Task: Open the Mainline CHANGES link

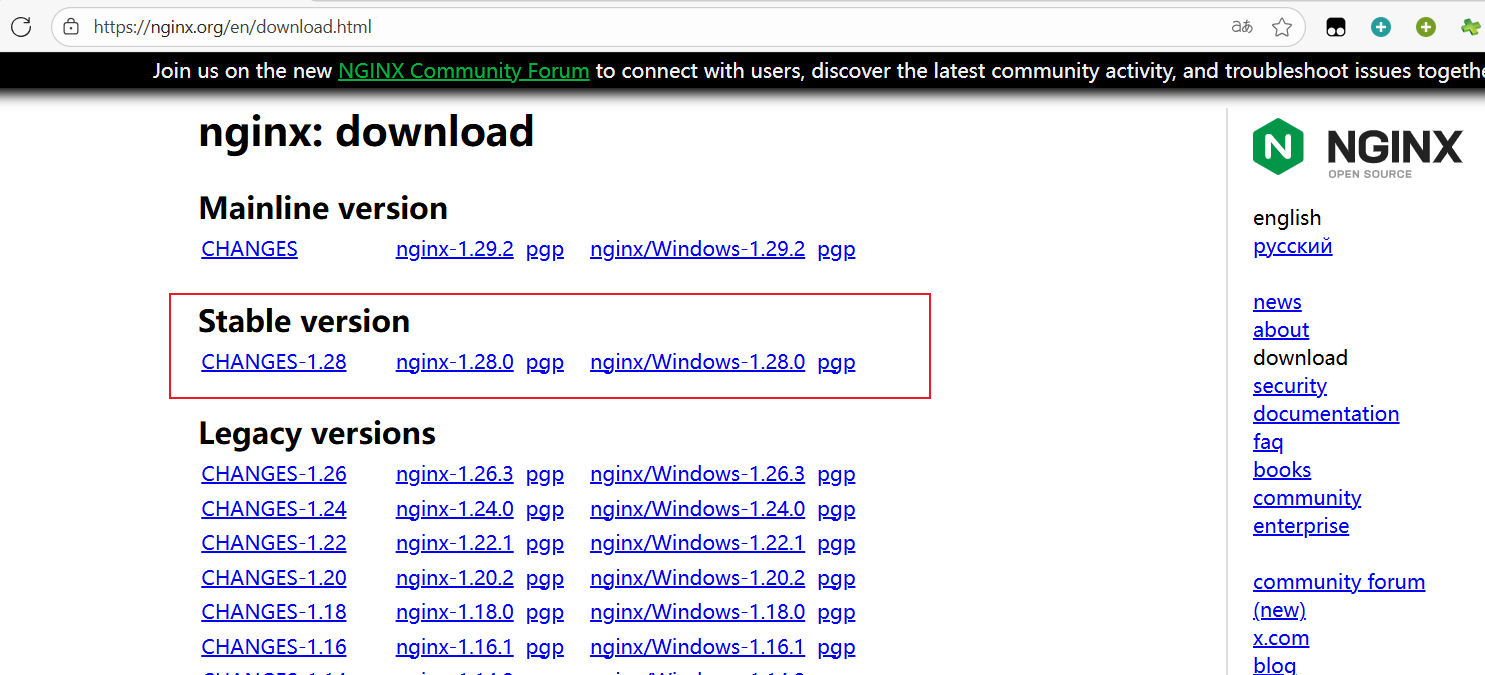Action: 249,249
